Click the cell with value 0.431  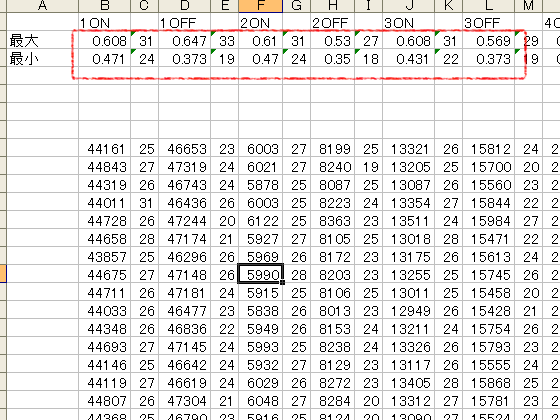tap(409, 59)
